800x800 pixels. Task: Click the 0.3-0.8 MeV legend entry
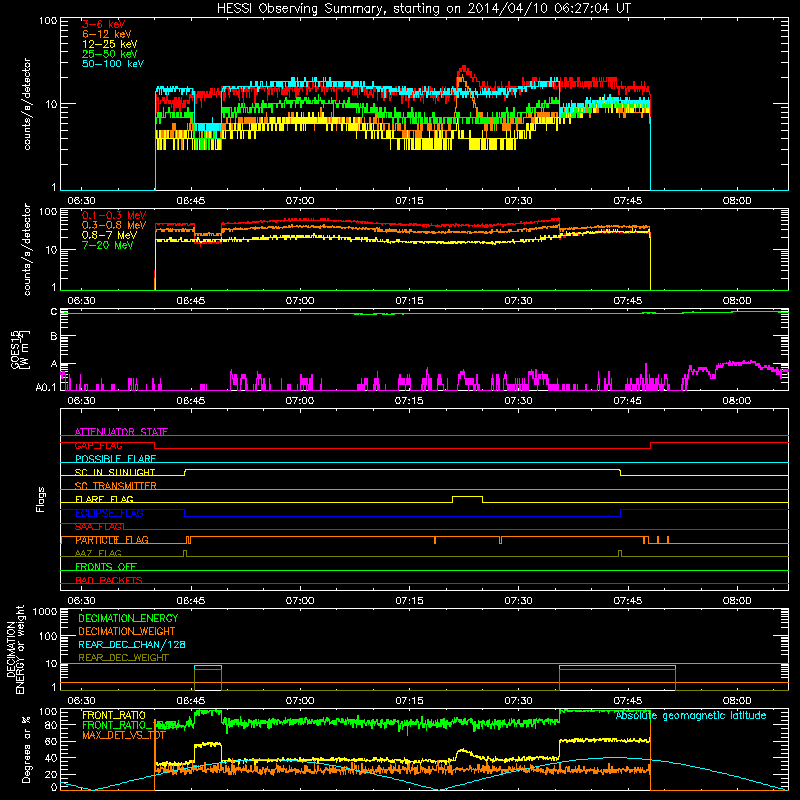[x=114, y=225]
